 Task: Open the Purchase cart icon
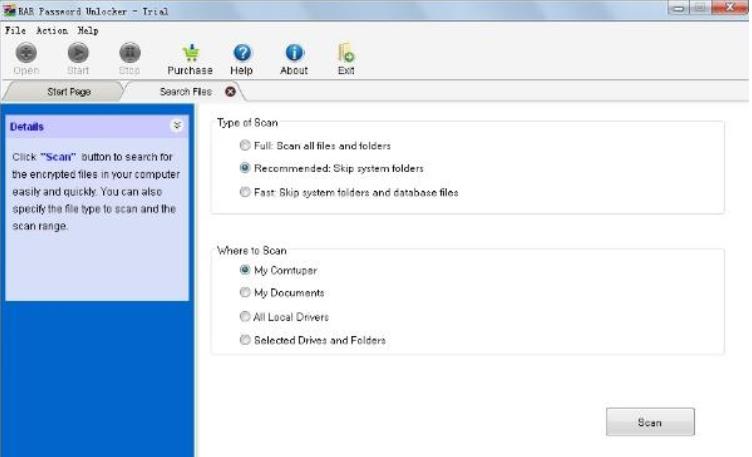[x=190, y=53]
